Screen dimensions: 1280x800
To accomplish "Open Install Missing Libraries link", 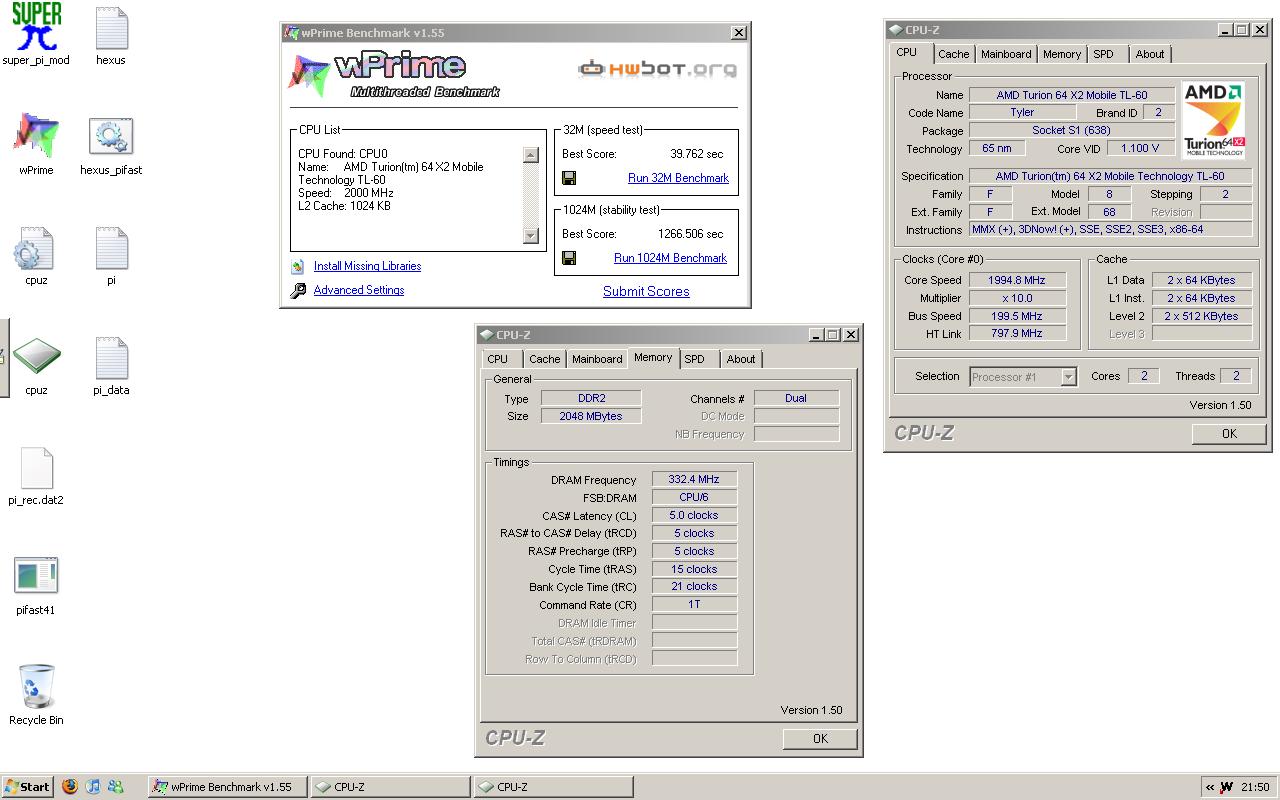I will click(367, 266).
